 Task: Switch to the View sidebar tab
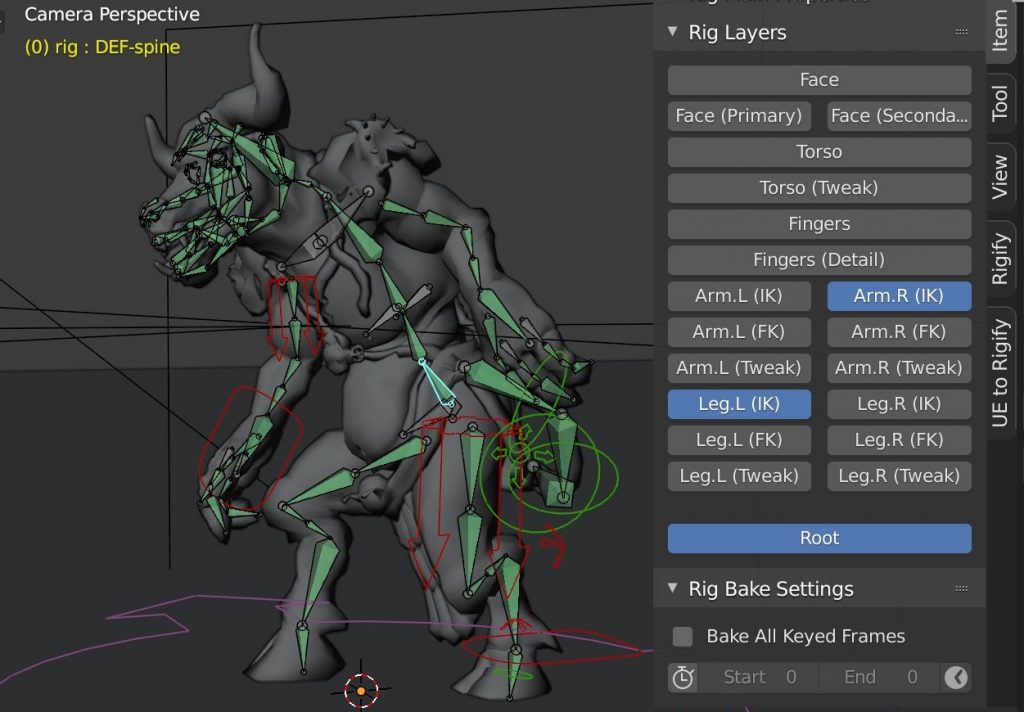[1000, 176]
